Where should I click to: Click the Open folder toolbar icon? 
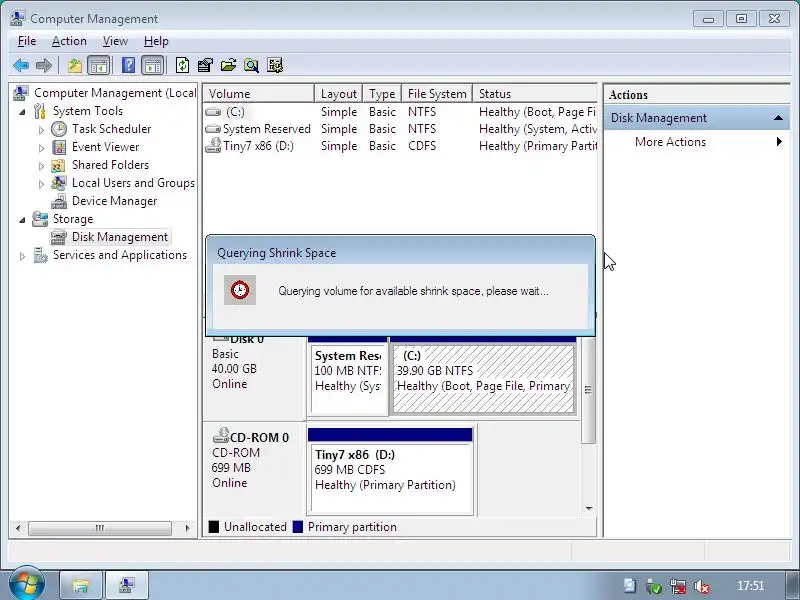tap(228, 65)
